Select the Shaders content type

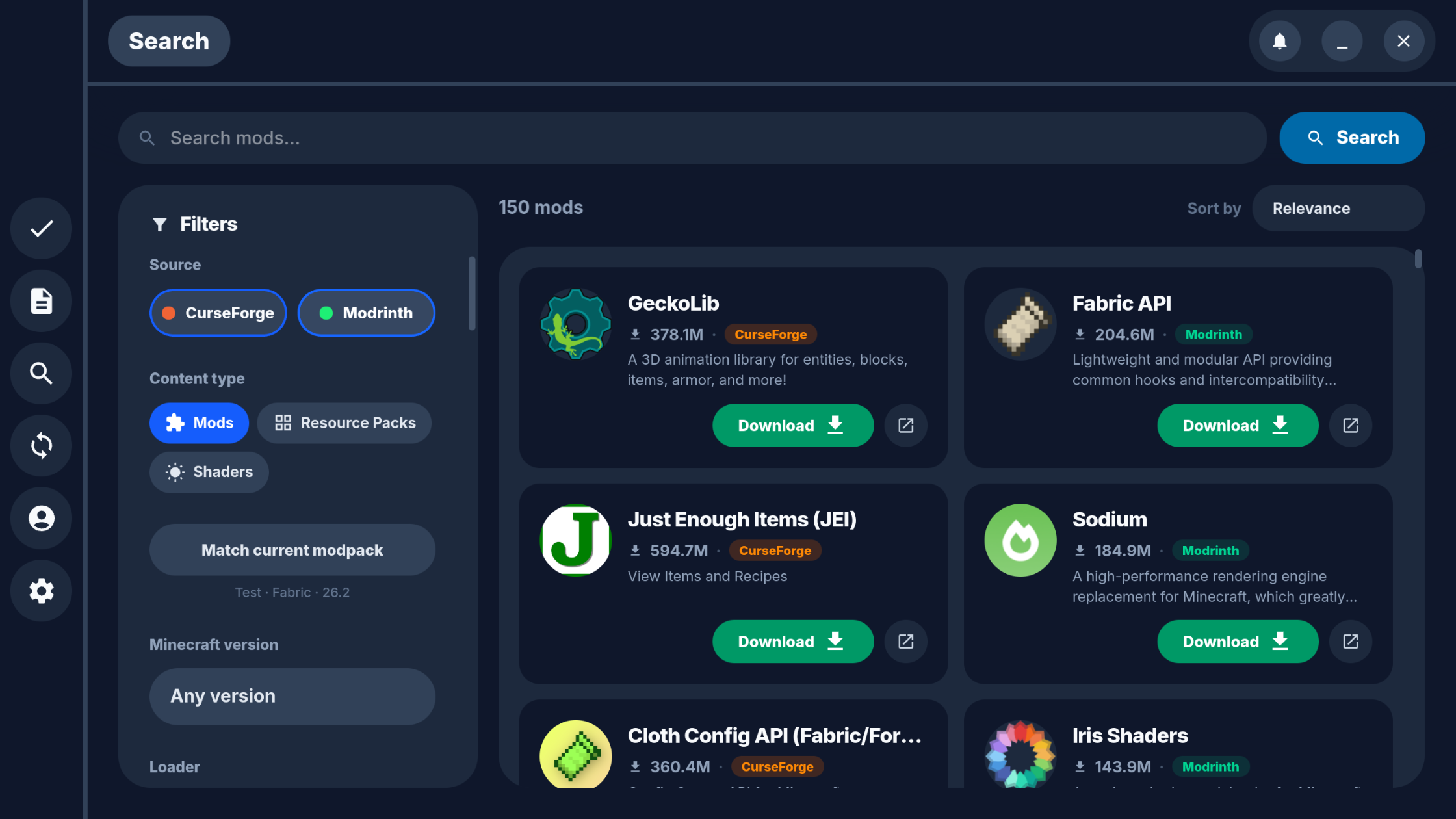click(x=209, y=472)
